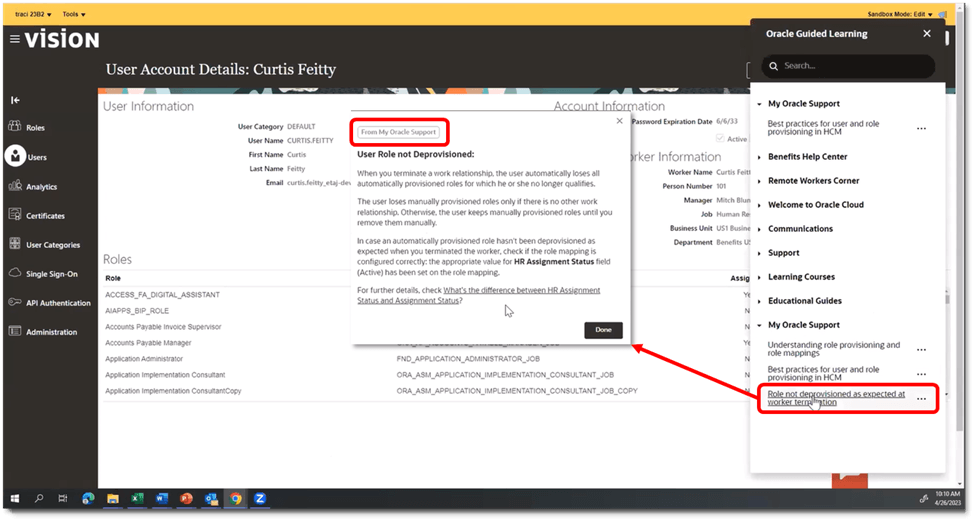Click the Guided Learning search field

coord(848,66)
